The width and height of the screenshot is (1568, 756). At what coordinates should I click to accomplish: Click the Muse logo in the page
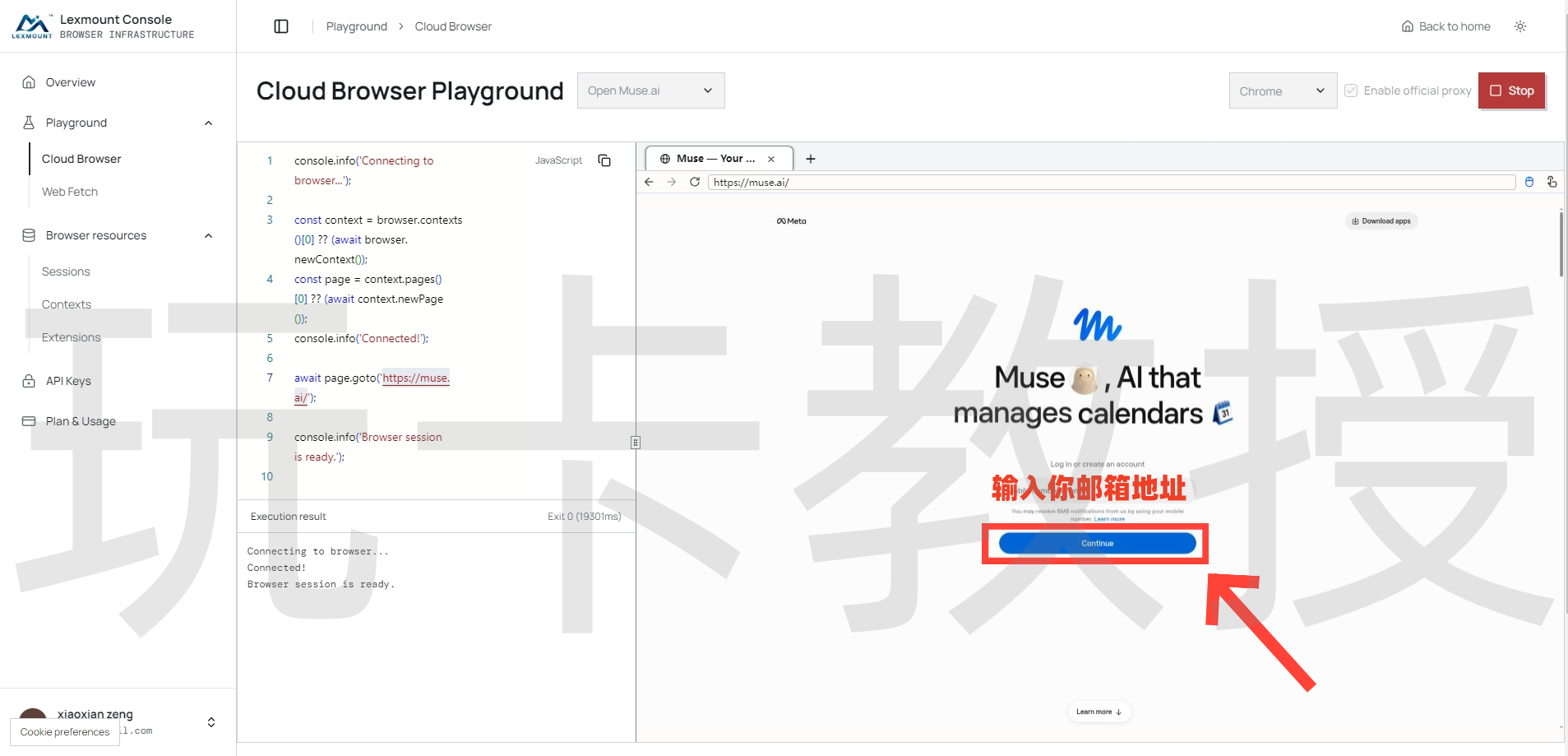[x=1097, y=324]
